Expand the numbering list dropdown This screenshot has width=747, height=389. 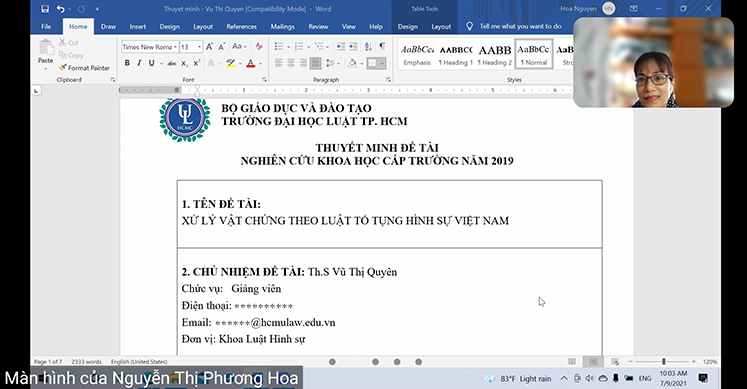(x=309, y=47)
